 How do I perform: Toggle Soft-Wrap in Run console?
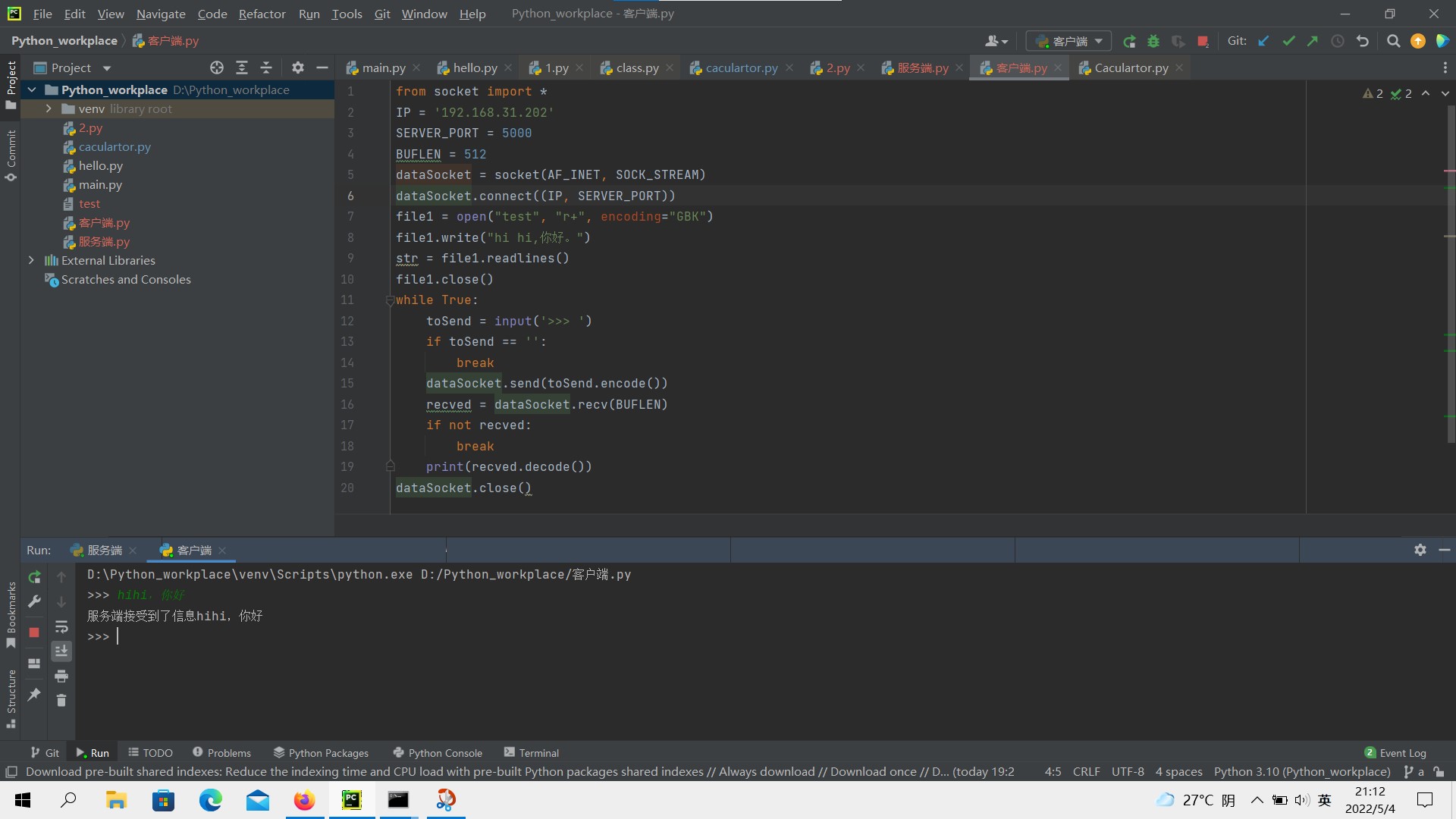click(x=61, y=627)
